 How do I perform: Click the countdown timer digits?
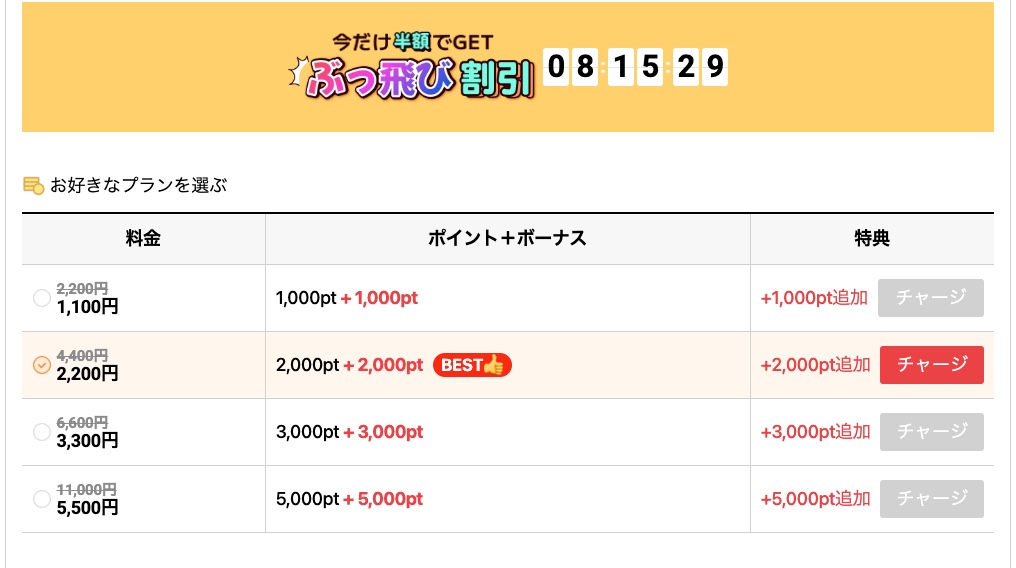(635, 68)
